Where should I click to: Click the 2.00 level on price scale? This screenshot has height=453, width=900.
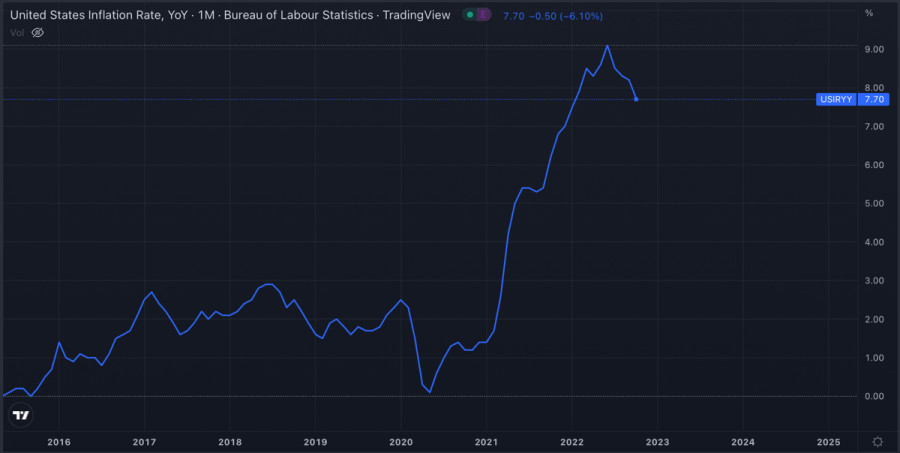click(873, 319)
